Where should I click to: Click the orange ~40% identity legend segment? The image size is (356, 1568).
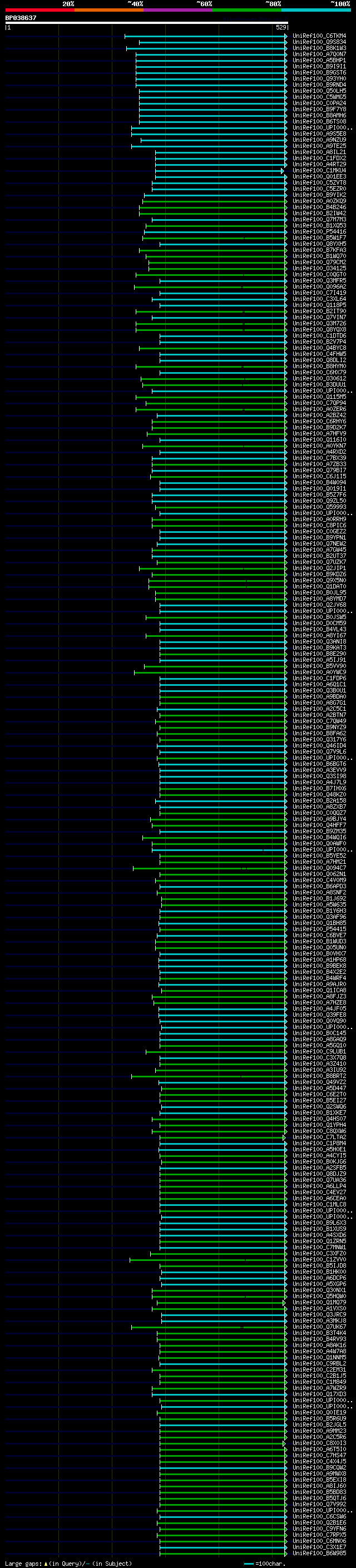tap(109, 10)
